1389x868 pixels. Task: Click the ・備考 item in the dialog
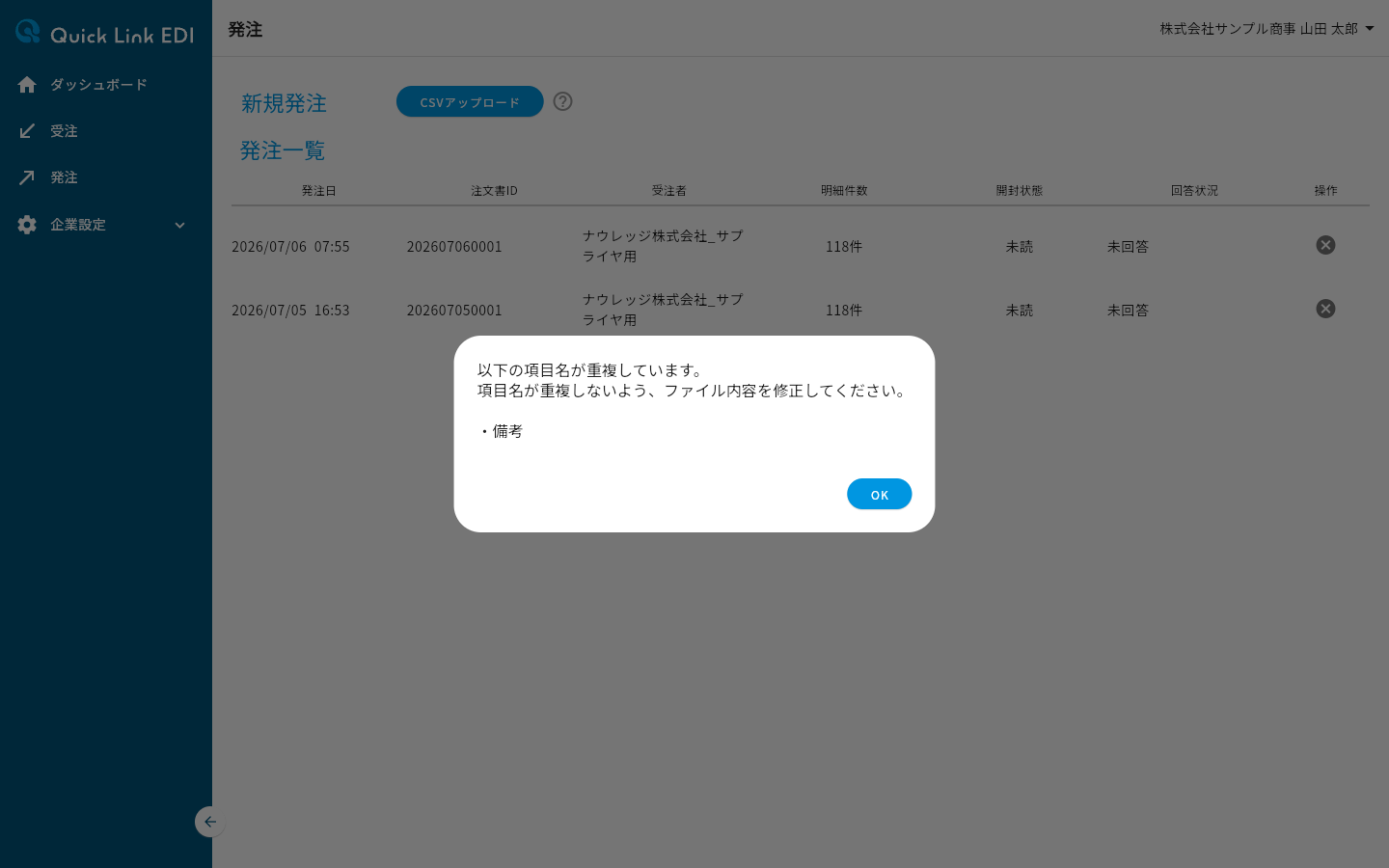tap(501, 431)
